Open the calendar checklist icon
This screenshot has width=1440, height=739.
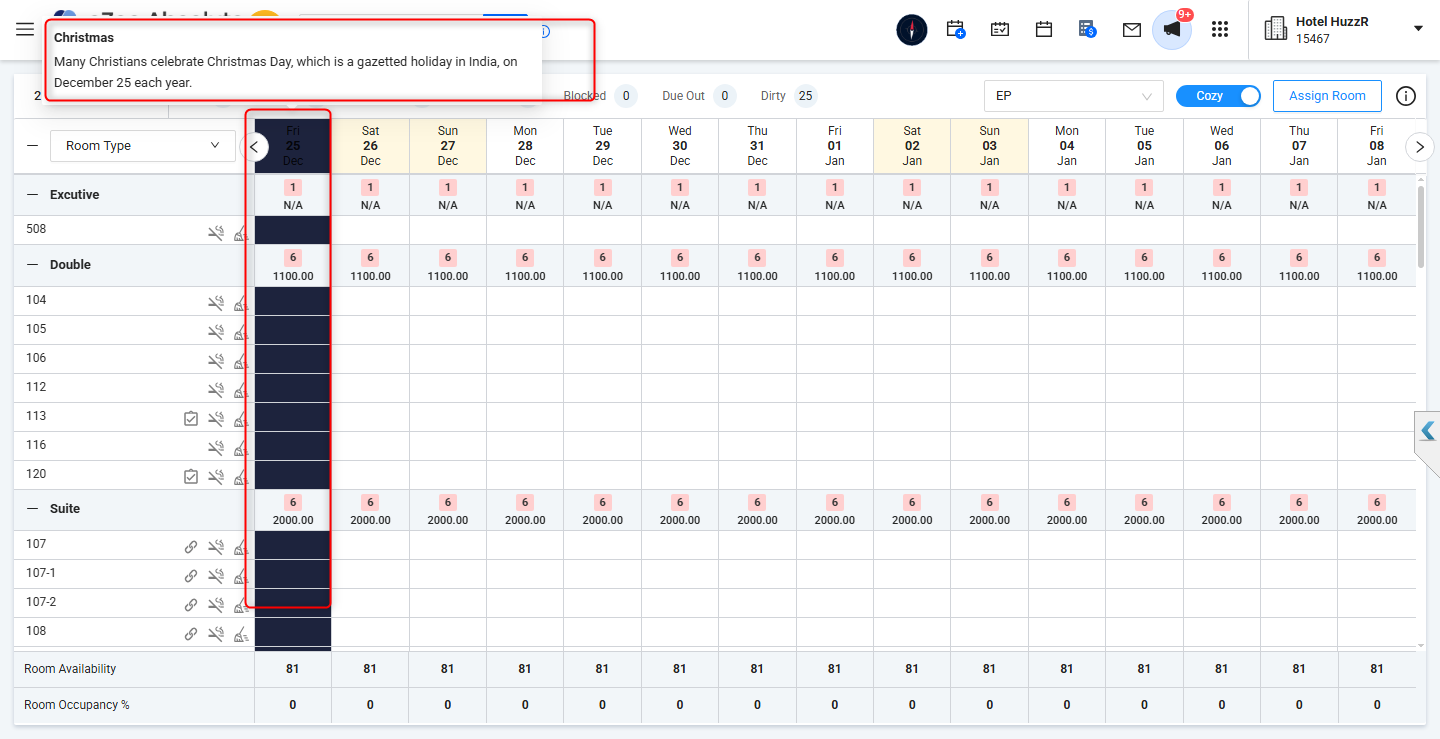(x=1000, y=29)
